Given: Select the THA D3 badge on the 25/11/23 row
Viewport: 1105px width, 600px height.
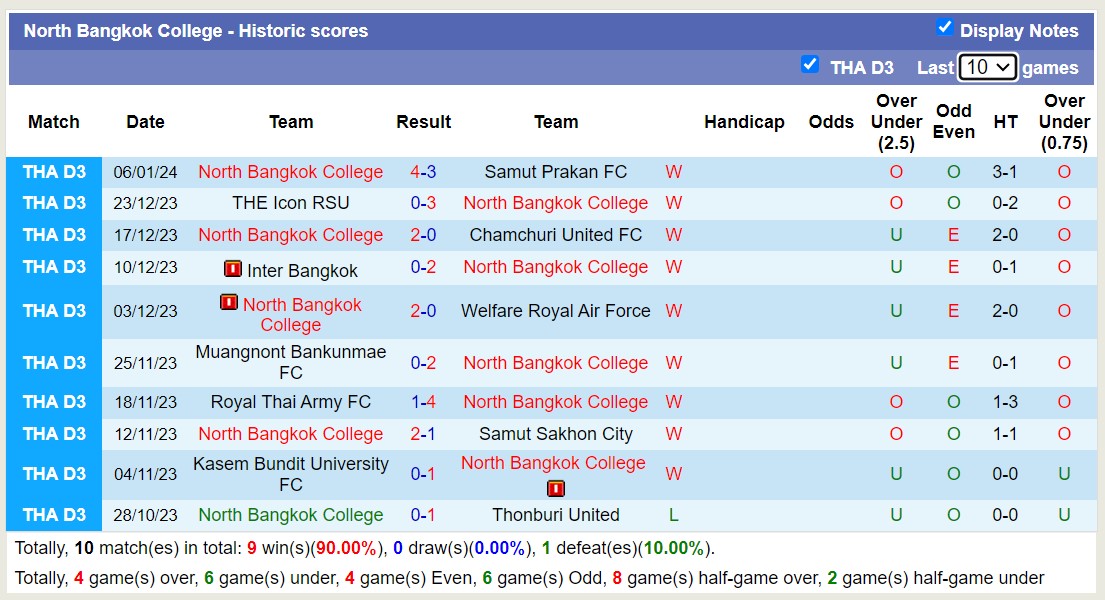Looking at the screenshot, I should (x=52, y=363).
